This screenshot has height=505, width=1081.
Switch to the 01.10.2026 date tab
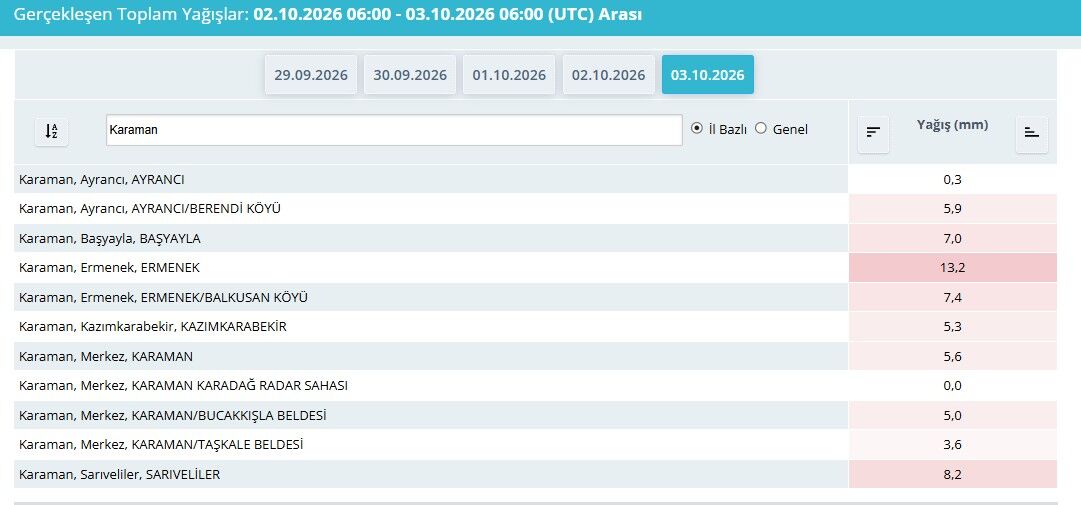(509, 74)
